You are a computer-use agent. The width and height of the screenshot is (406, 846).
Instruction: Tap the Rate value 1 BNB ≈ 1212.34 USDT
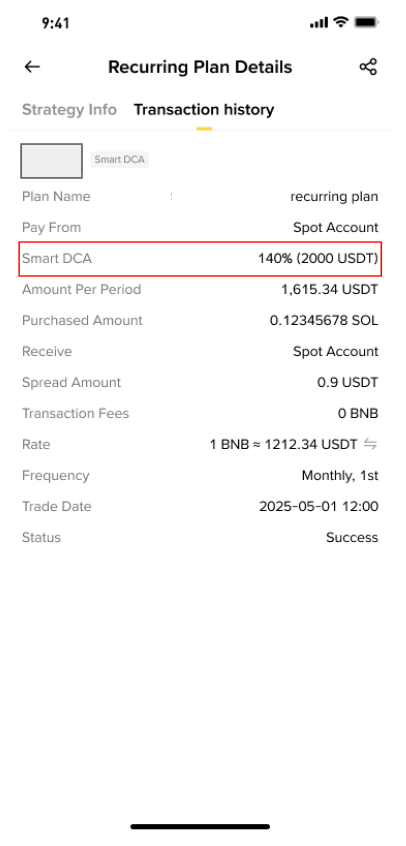[283, 445]
